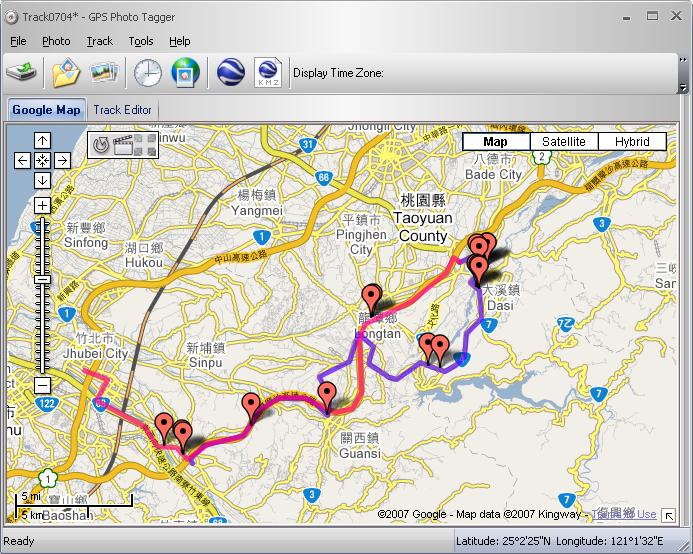Click the four-squares grid icon on map
Viewport: 693px width, 554px height.
pyautogui.click(x=145, y=145)
